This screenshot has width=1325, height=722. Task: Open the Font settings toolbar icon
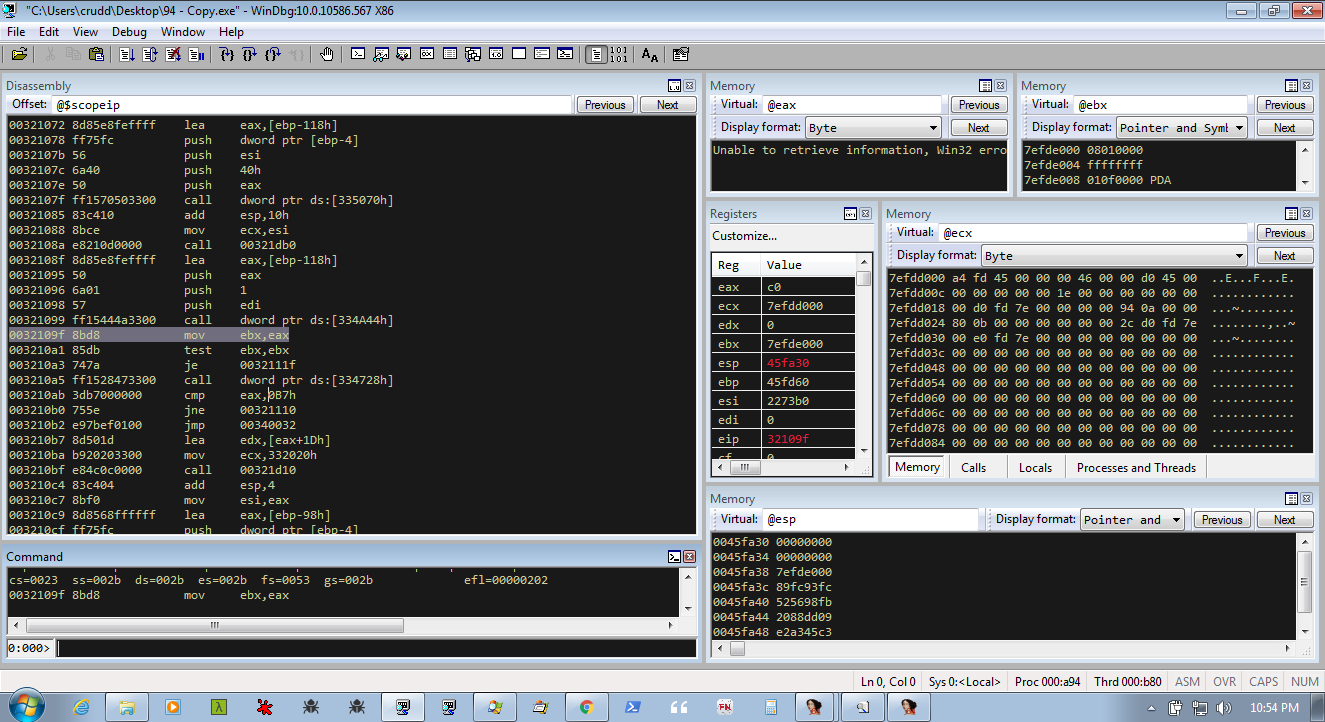(x=650, y=54)
